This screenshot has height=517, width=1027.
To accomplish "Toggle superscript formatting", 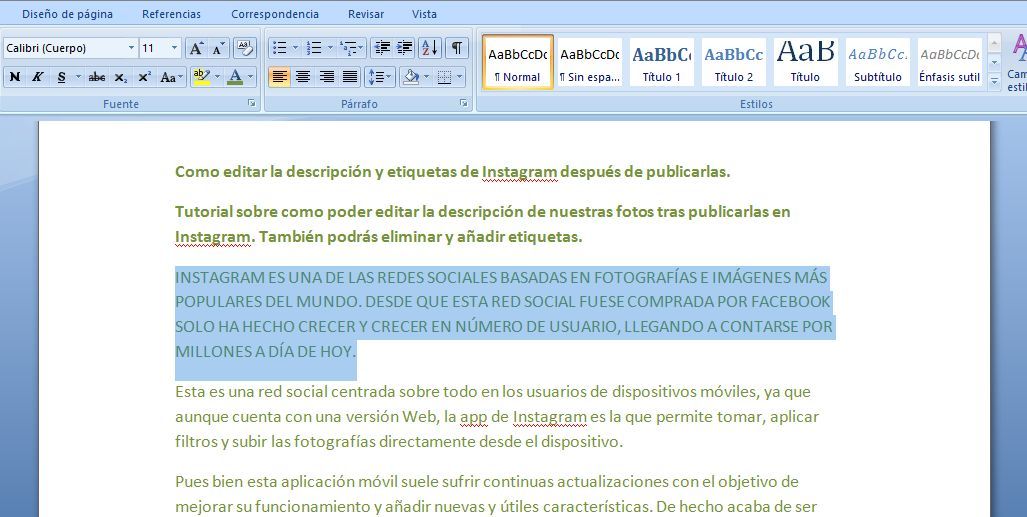I will coord(145,77).
